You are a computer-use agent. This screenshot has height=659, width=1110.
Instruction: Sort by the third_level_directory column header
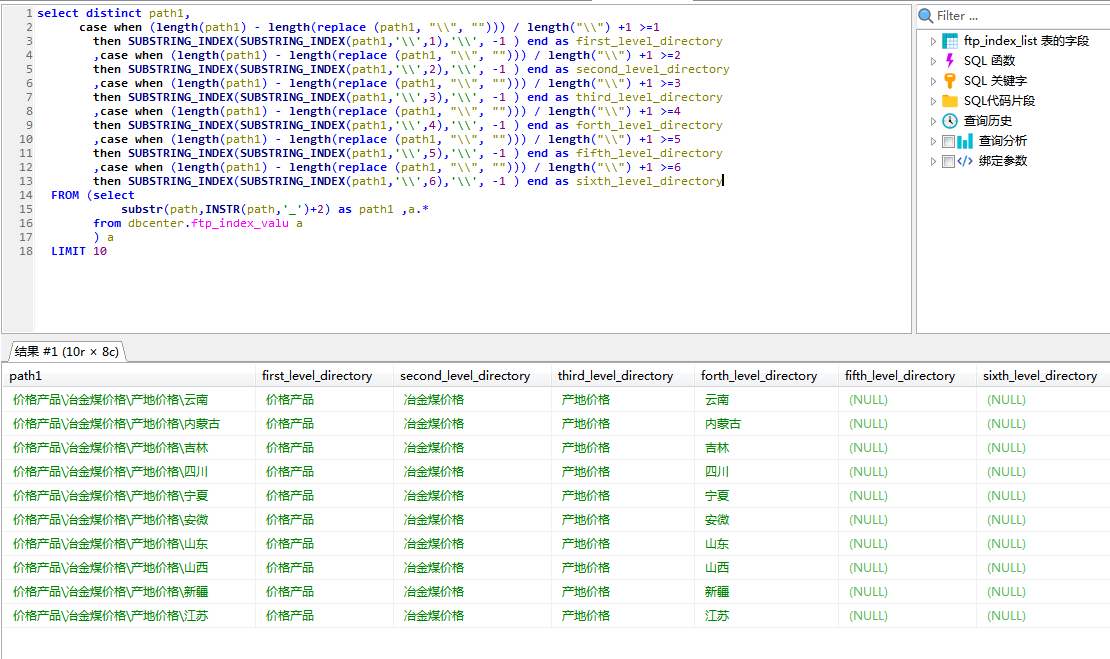tap(622, 376)
